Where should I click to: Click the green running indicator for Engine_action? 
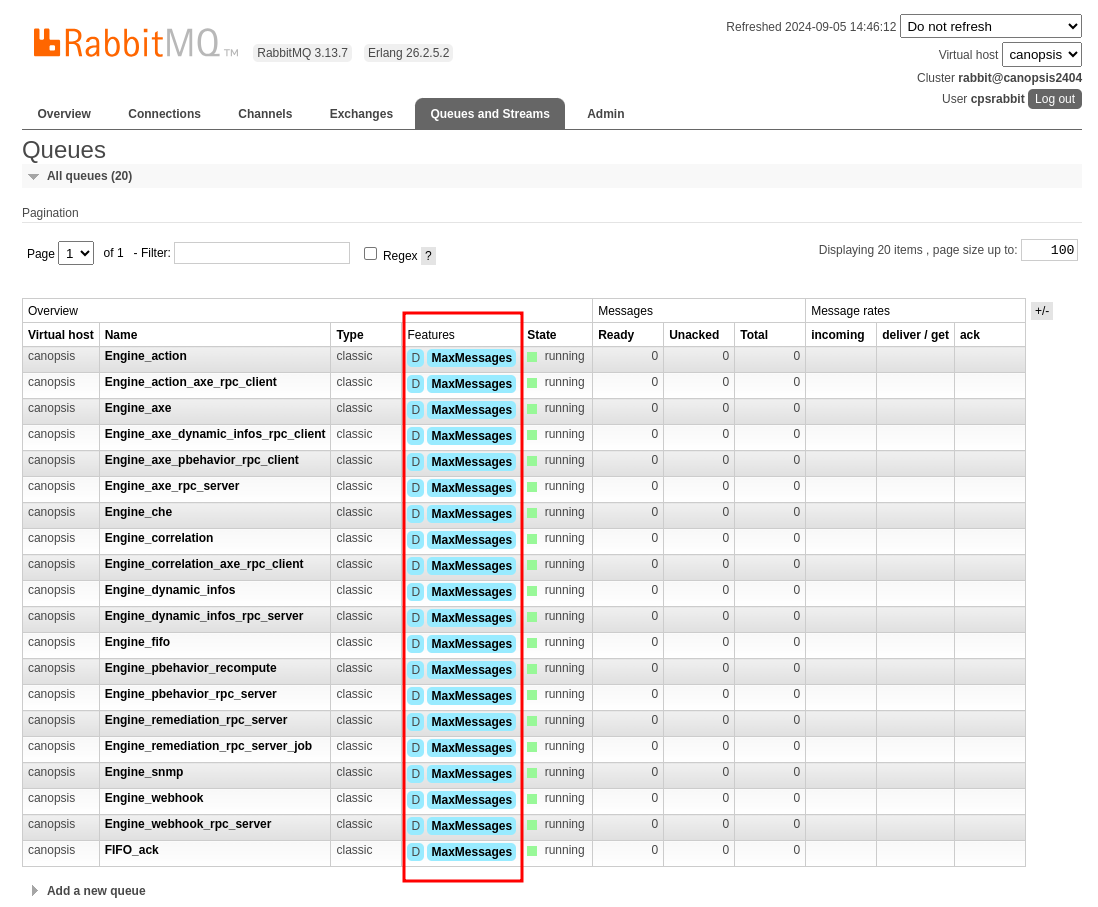coord(532,357)
